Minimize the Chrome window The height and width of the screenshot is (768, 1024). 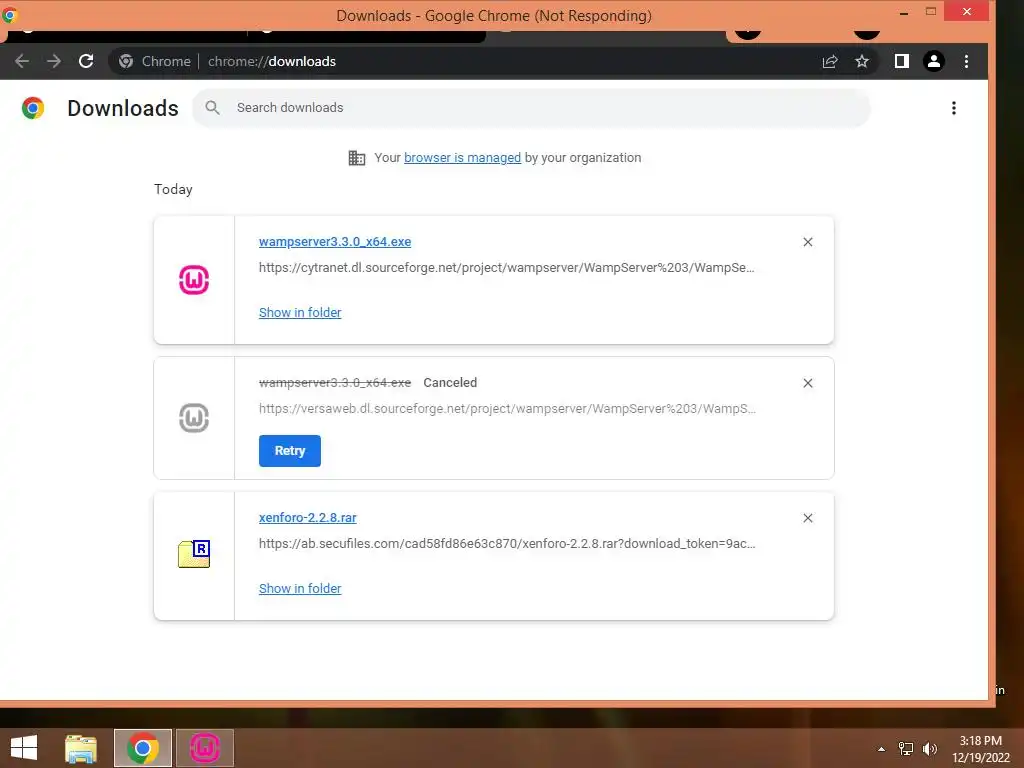904,13
